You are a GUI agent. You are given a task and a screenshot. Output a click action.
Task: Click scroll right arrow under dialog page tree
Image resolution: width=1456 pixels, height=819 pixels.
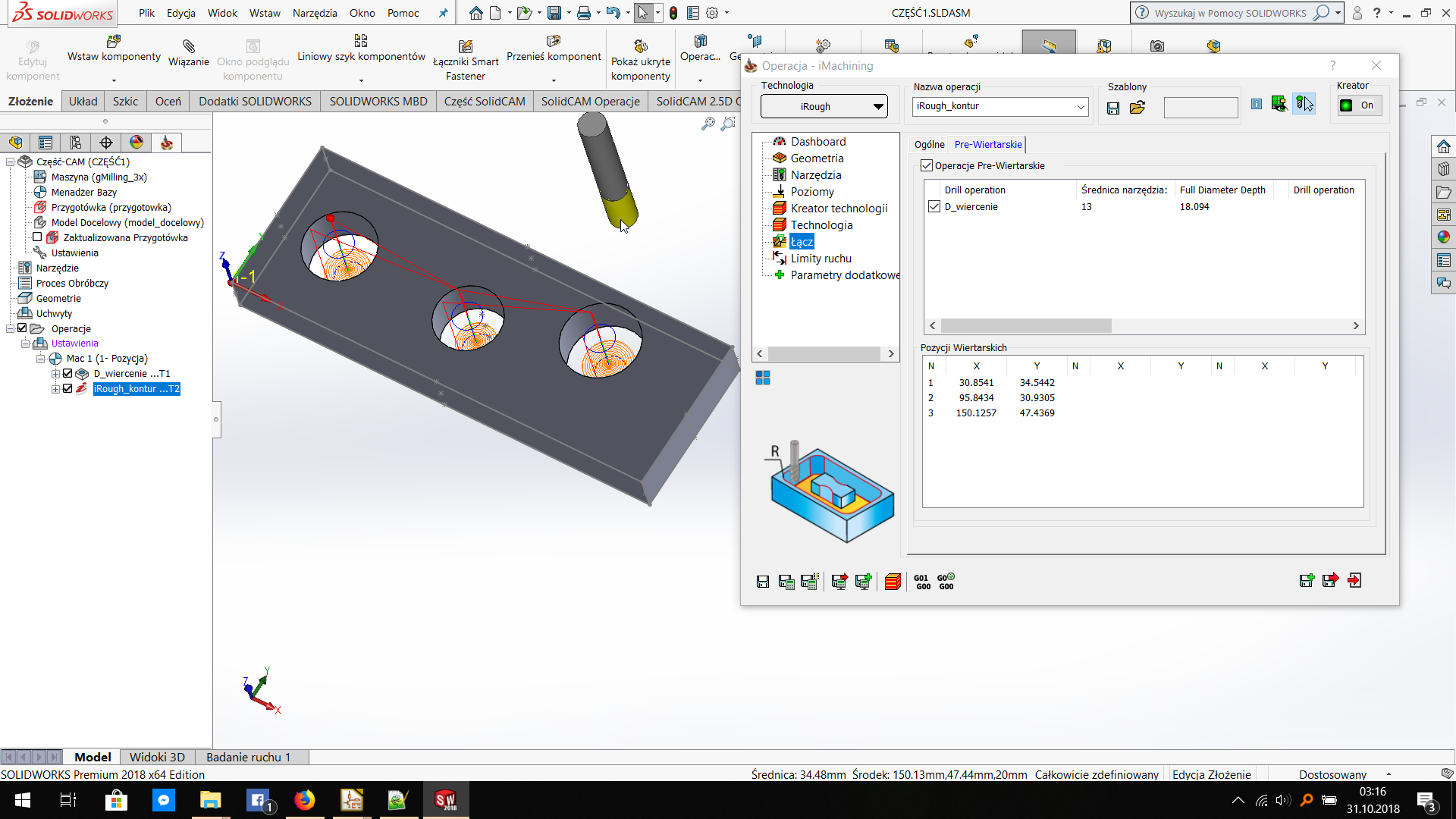[891, 354]
